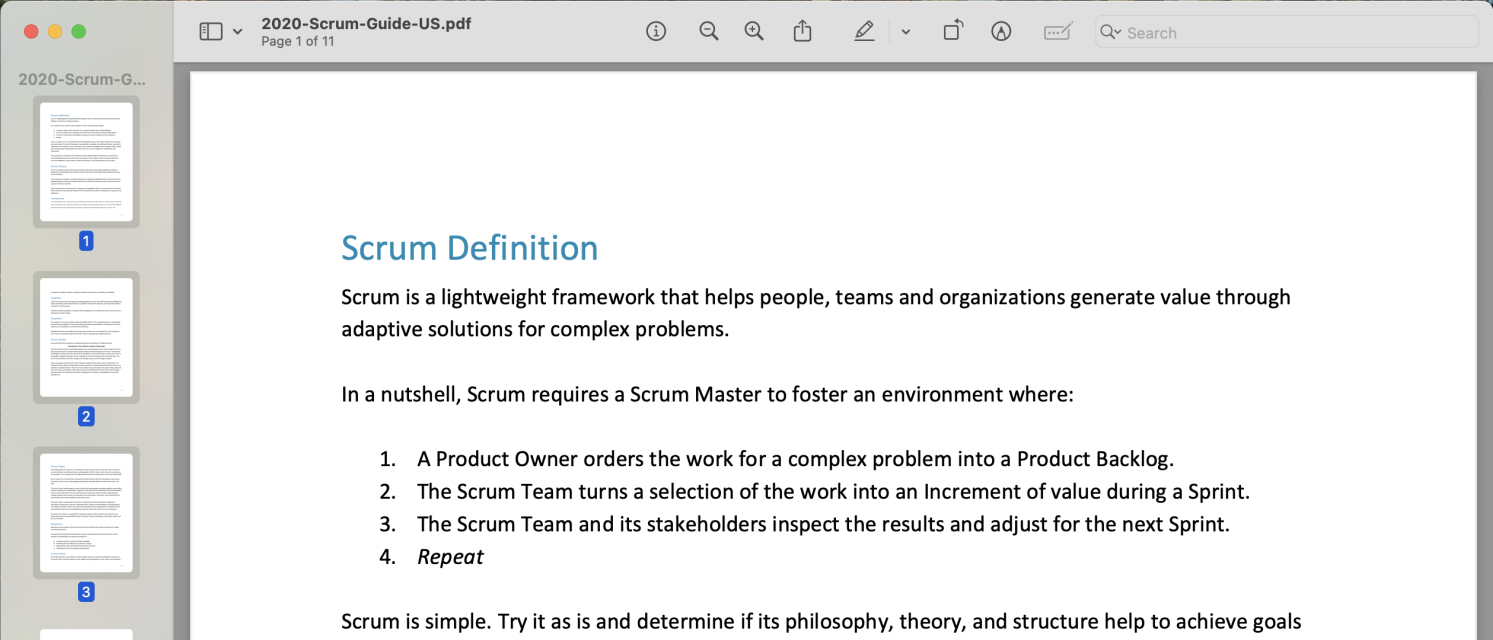
Task: Select the page 2 thumbnail
Action: tap(86, 337)
